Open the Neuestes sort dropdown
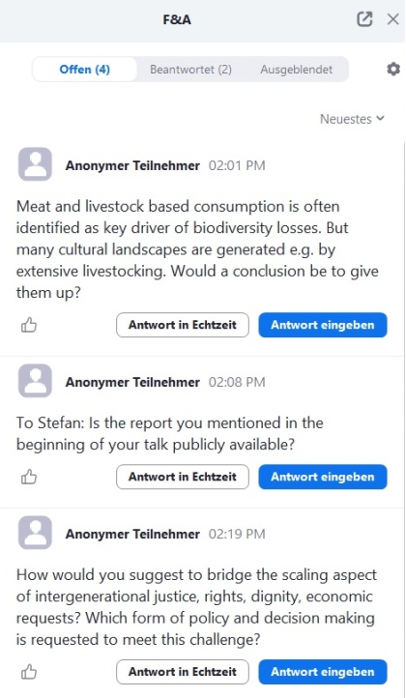The image size is (406, 698). 352,119
